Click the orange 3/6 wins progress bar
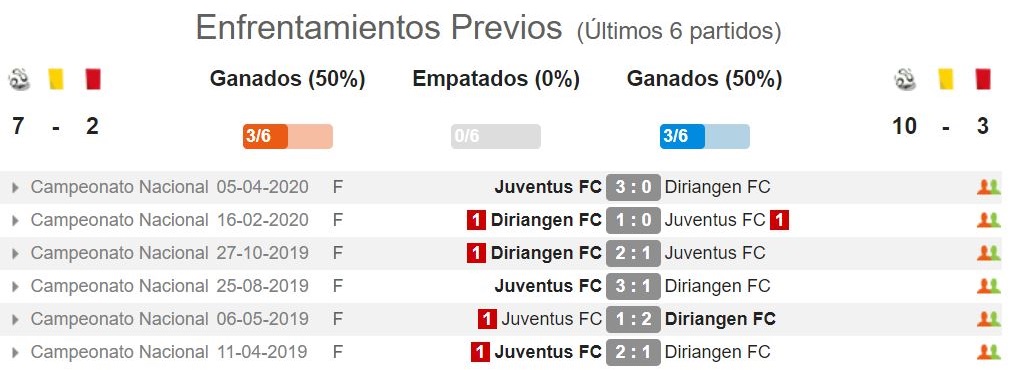 pyautogui.click(x=288, y=137)
